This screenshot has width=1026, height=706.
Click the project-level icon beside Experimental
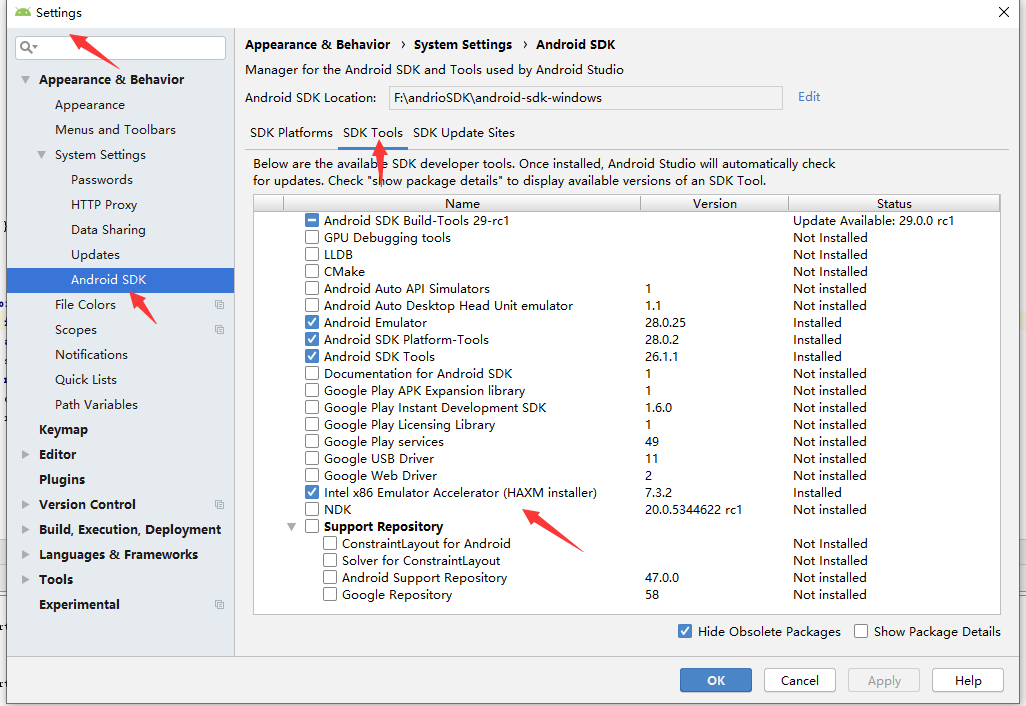coord(219,605)
